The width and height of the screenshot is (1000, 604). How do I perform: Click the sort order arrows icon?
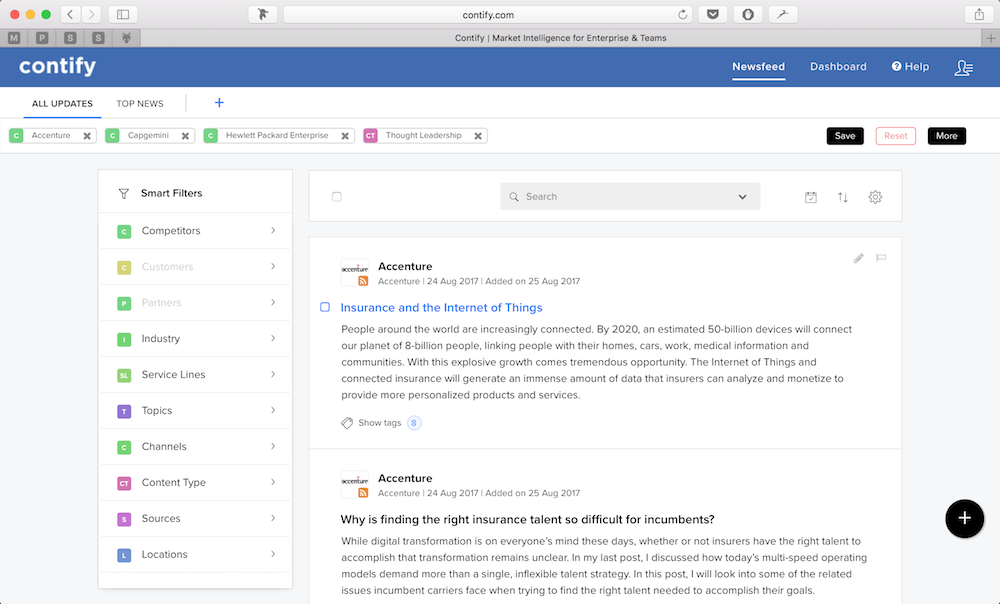tap(843, 197)
